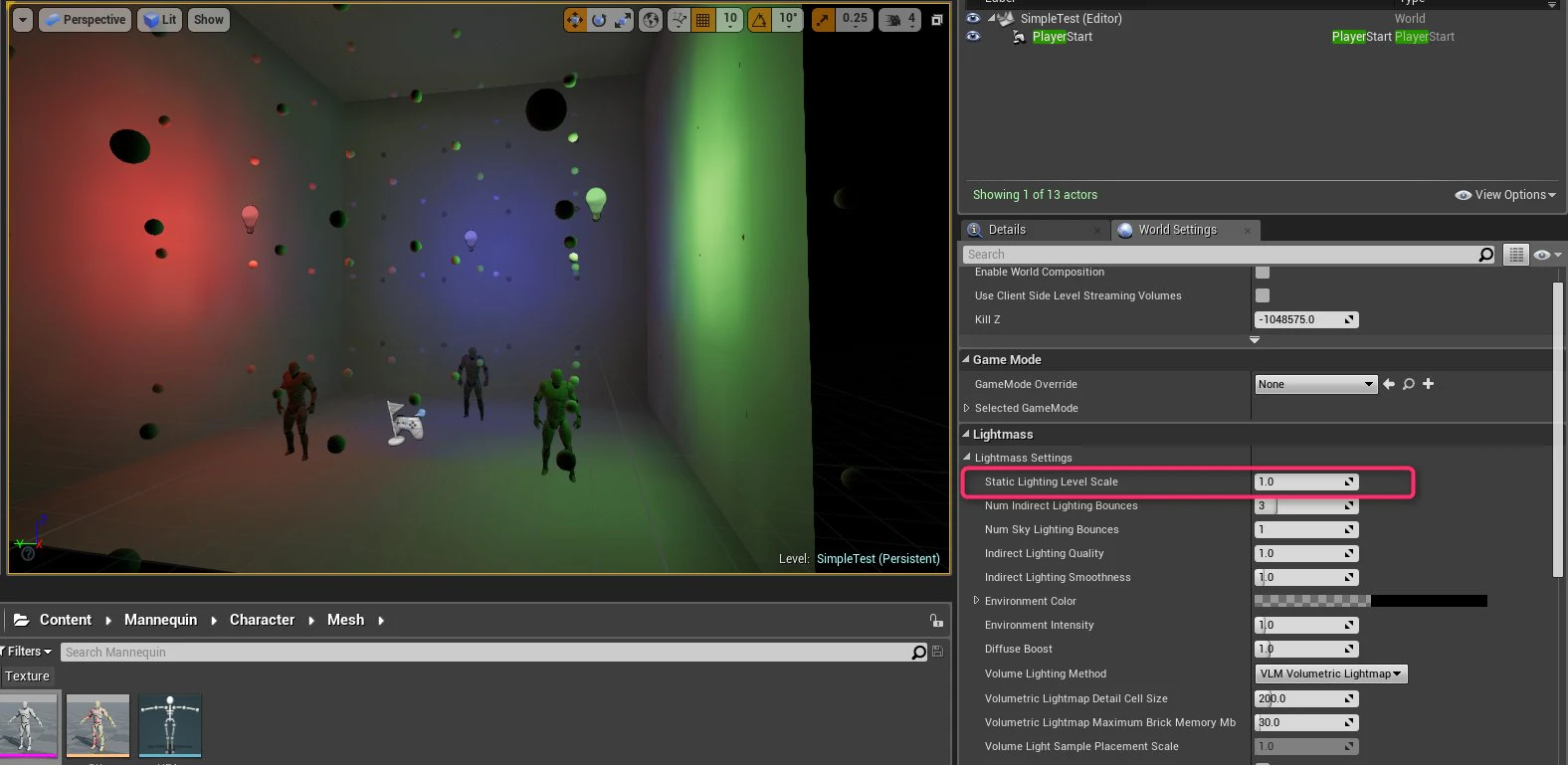This screenshot has width=1568, height=765.
Task: Toggle visibility of PlayerStart actor
Action: 973,37
